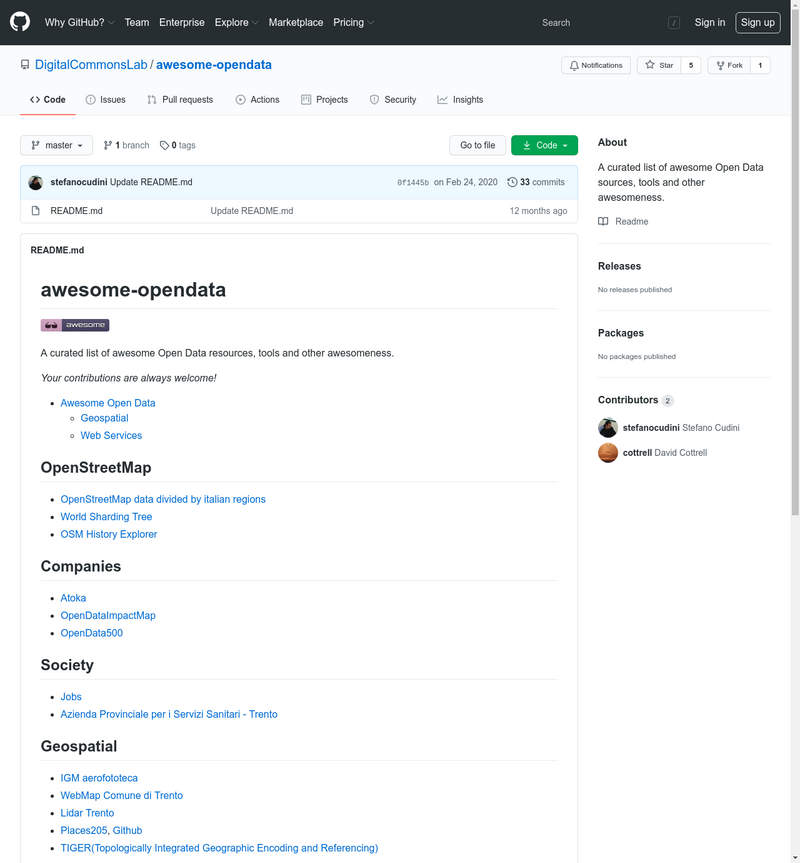Expand the Explore menu
Screen dimensions: 800x863
236,23
